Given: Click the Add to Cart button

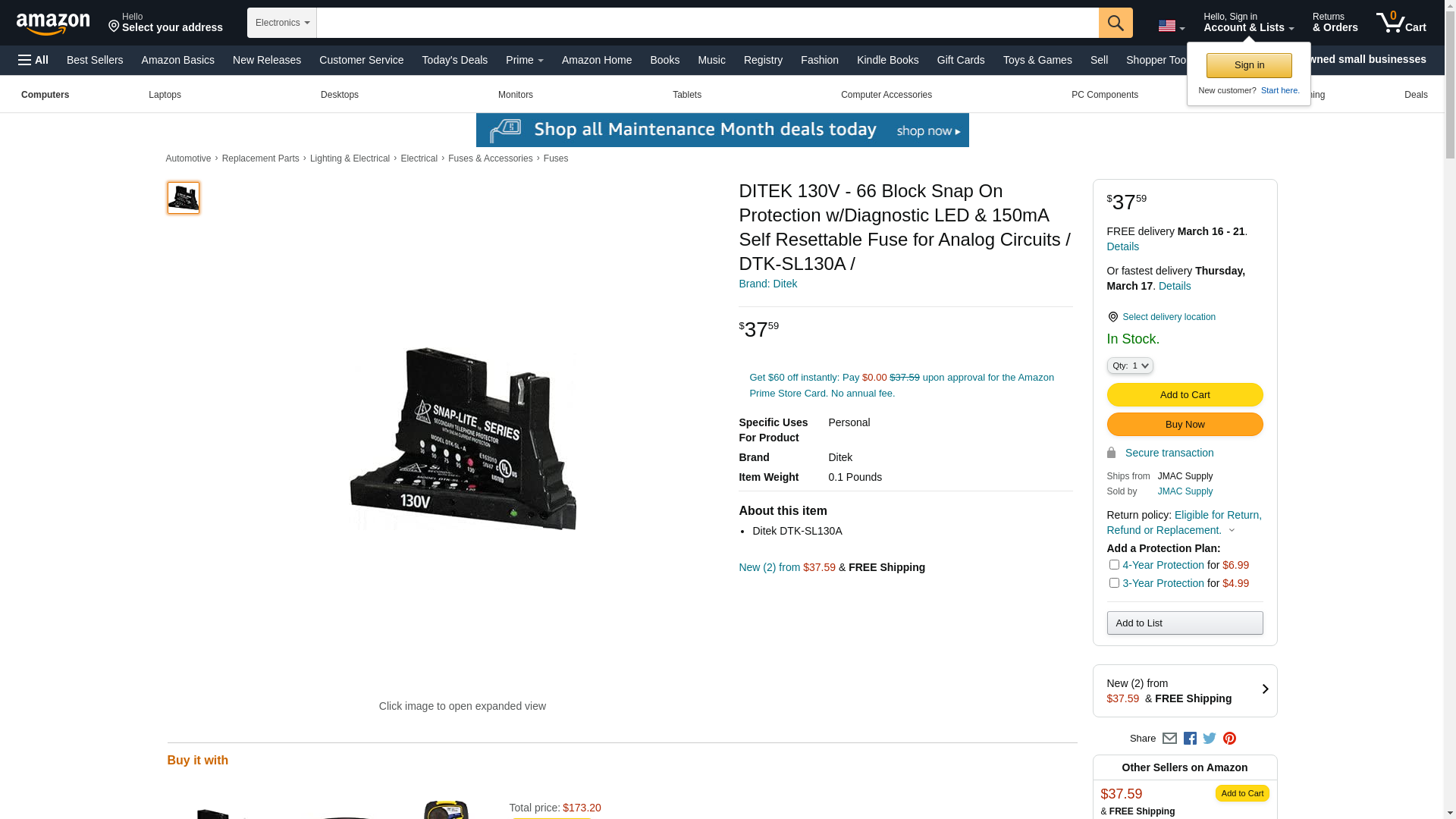Looking at the screenshot, I should (1185, 395).
